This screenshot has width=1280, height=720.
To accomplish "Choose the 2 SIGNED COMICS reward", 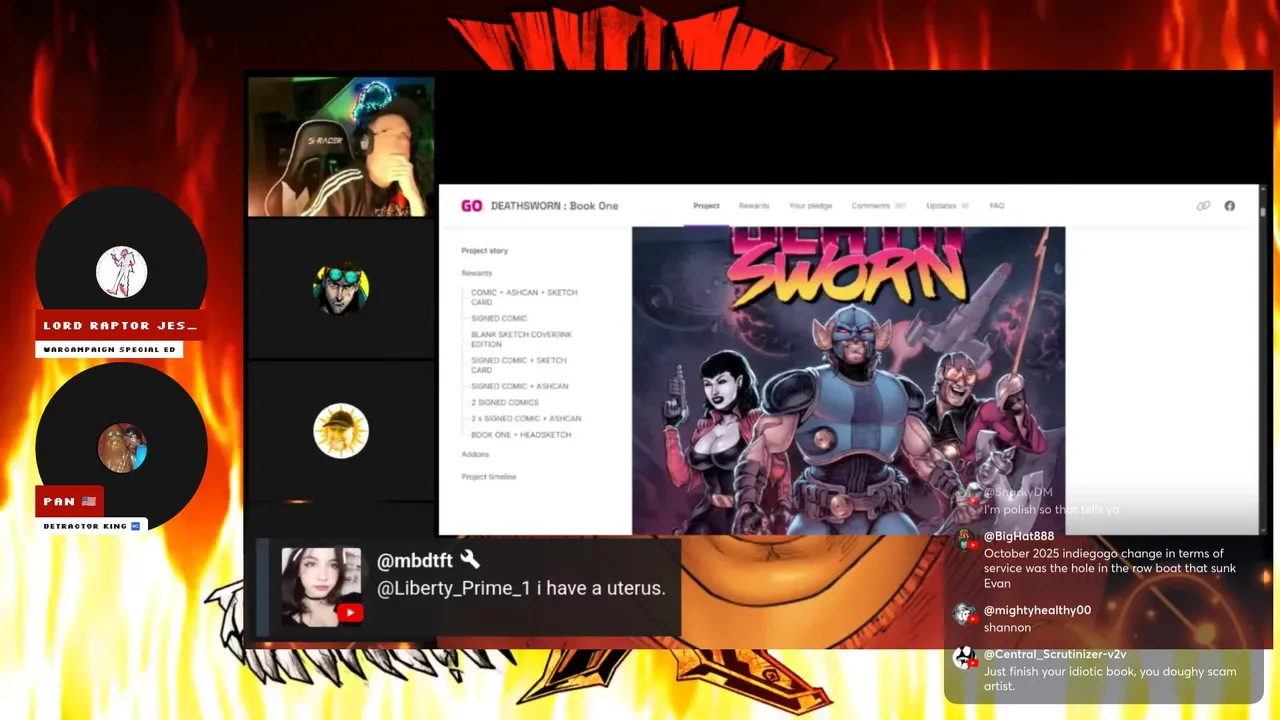I will point(505,402).
